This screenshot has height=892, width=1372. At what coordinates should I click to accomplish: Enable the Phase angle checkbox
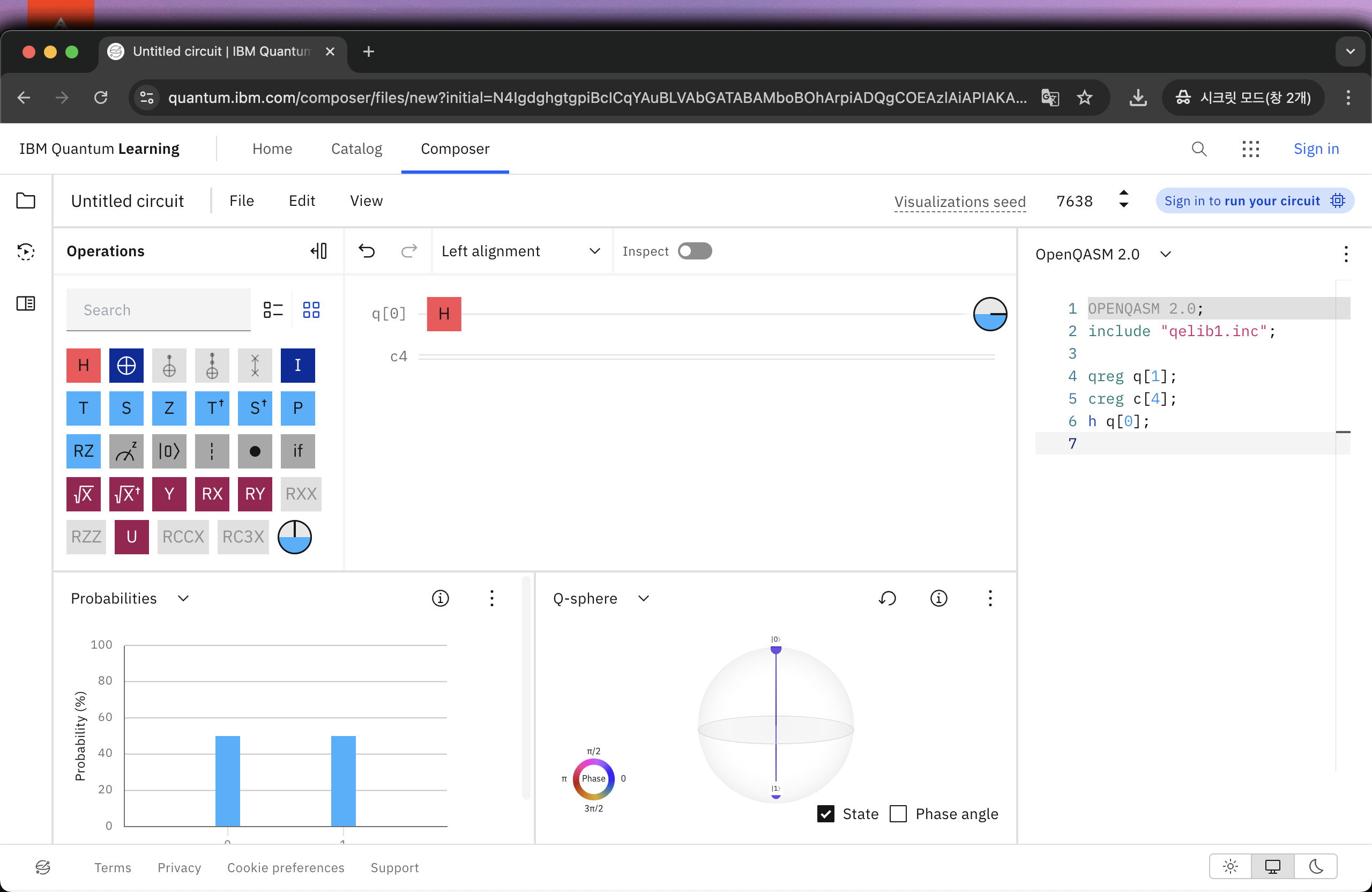898,814
